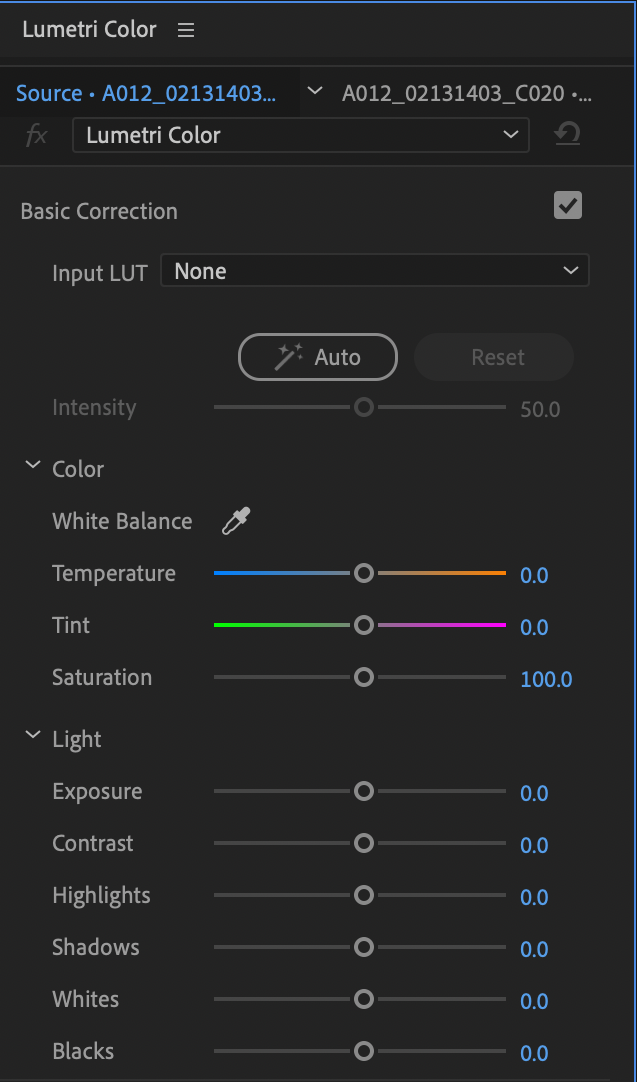The height and width of the screenshot is (1082, 637).
Task: Toggle the Basic Correction checkbox
Action: [x=568, y=206]
